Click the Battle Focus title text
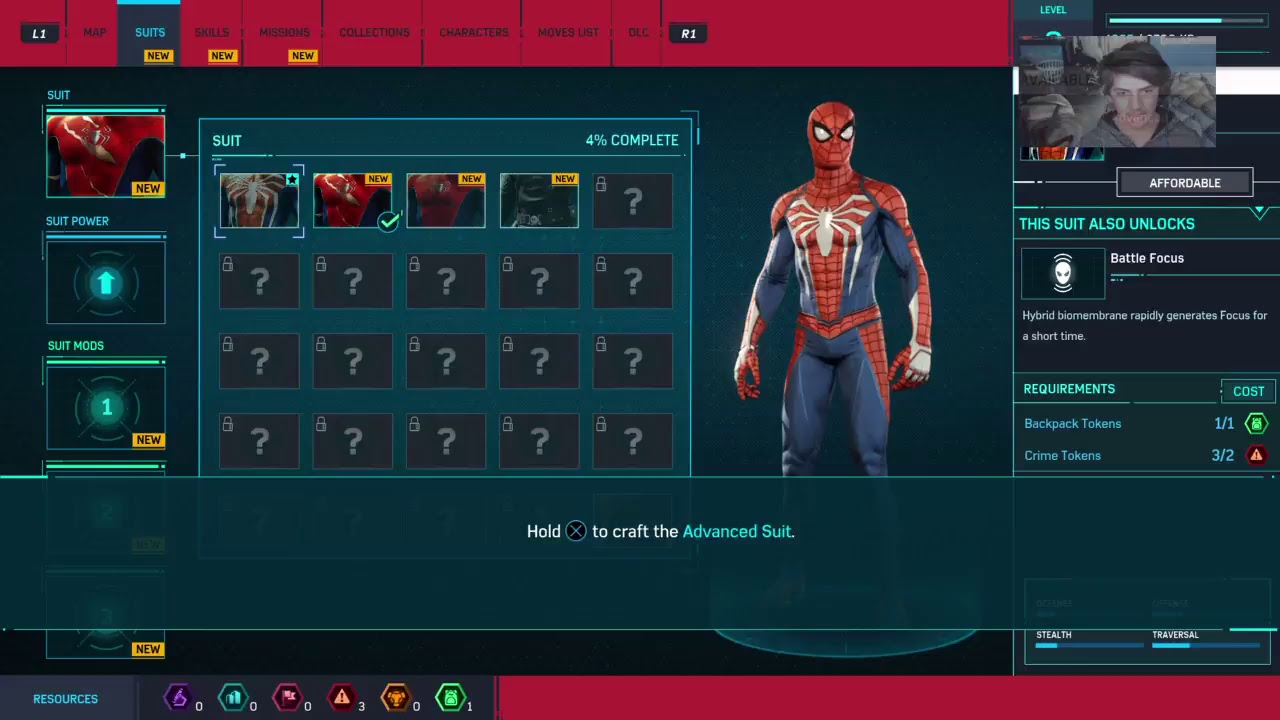The width and height of the screenshot is (1280, 720). click(1147, 258)
